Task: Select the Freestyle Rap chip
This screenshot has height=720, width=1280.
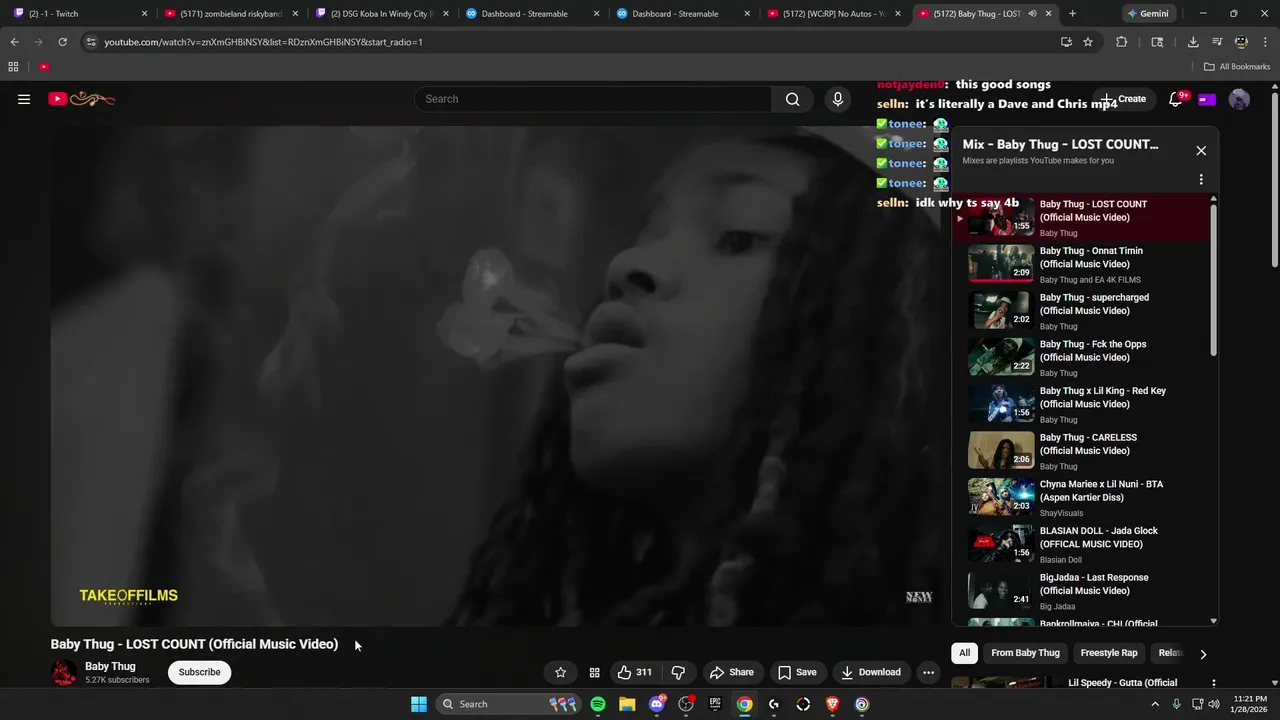Action: [1109, 653]
